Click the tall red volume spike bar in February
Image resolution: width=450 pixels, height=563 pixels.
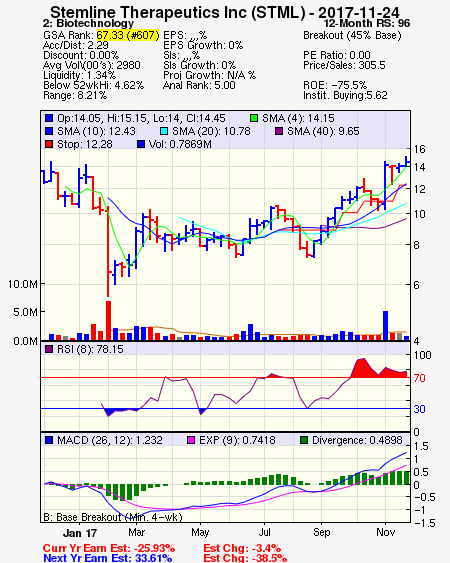point(108,321)
